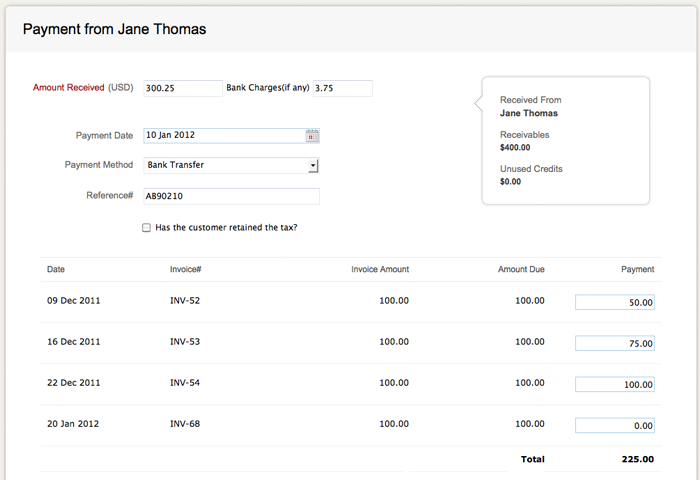Select invoice number 'INV-54'
700x480 pixels.
pyautogui.click(x=185, y=383)
